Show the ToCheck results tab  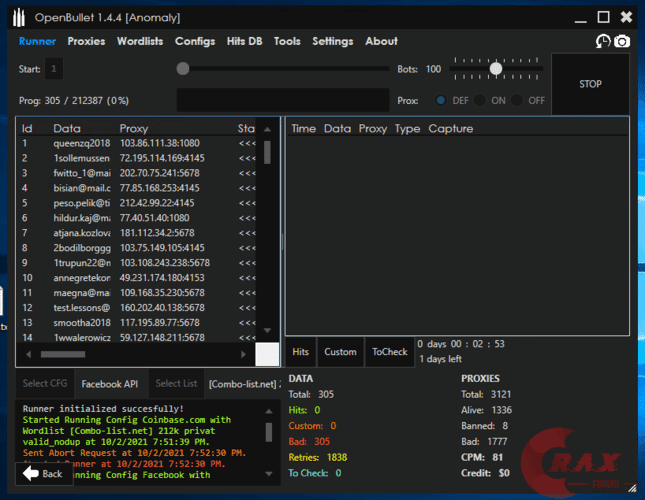pos(389,352)
